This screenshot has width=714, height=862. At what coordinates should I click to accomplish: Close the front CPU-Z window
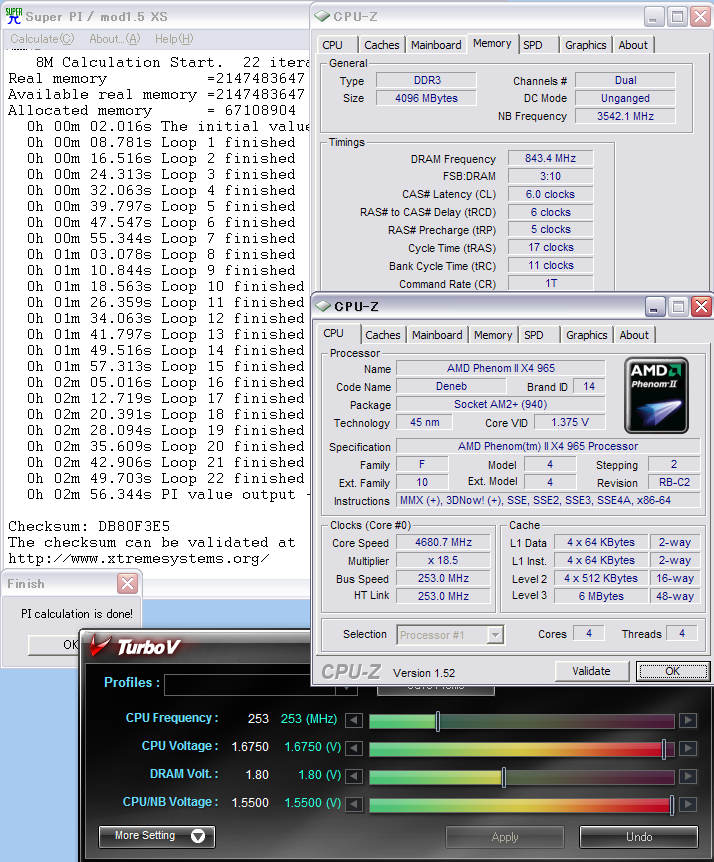pos(701,306)
